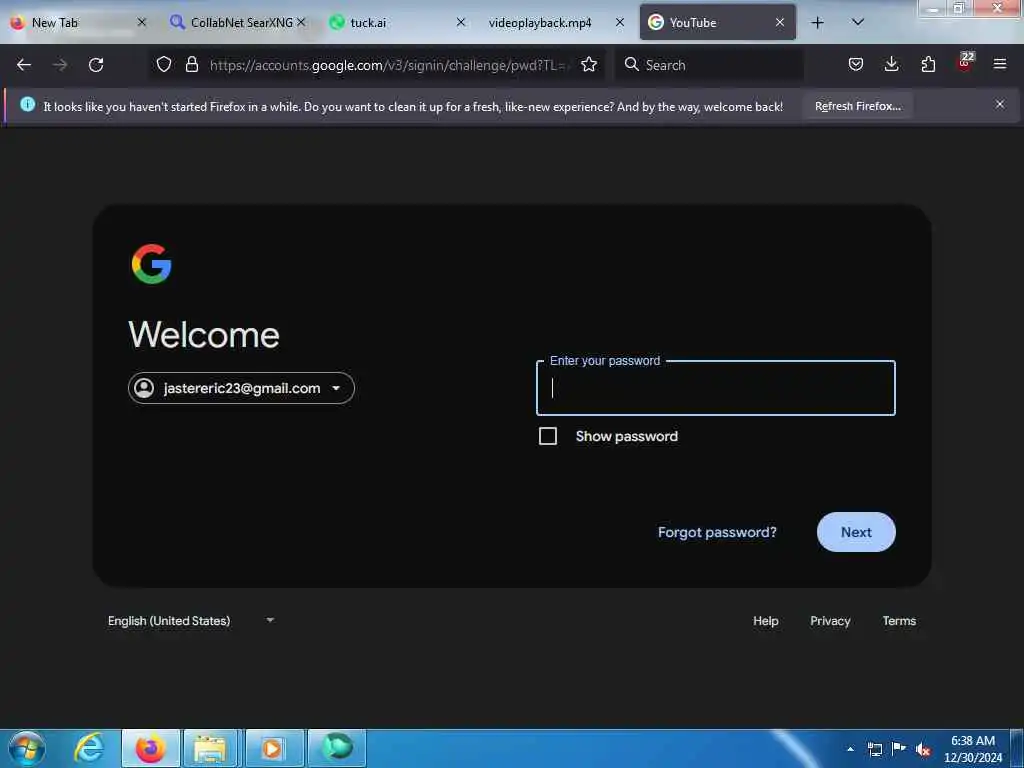Tick the Show password checkbox
The height and width of the screenshot is (768, 1024).
pyautogui.click(x=548, y=436)
